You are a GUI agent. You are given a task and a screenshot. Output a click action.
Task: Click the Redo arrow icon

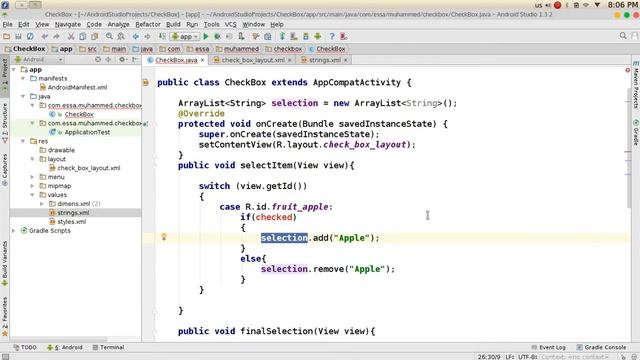(x=56, y=37)
